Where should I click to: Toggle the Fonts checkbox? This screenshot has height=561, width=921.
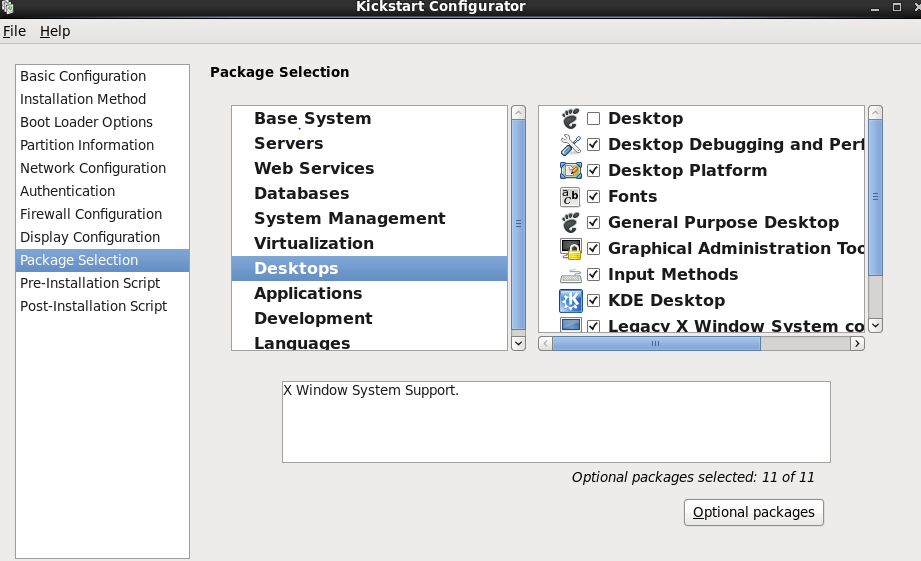pyautogui.click(x=594, y=196)
